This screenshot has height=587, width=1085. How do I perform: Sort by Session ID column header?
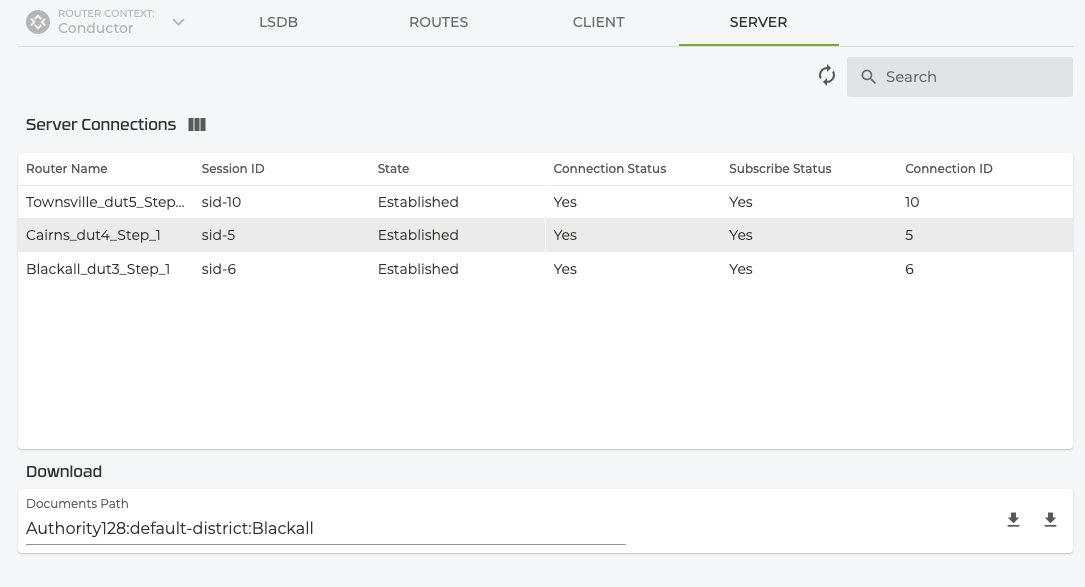[233, 169]
